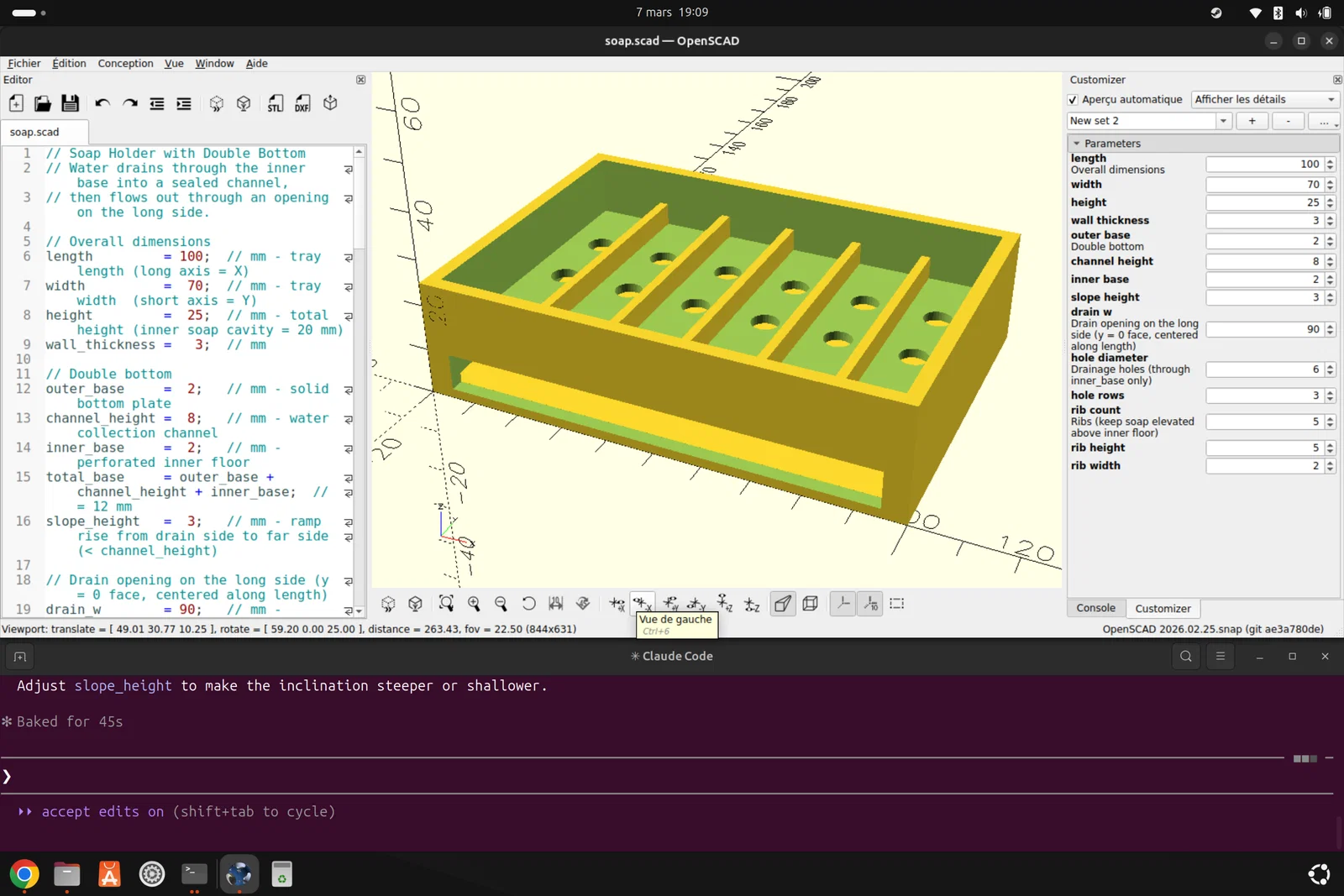
Task: Reset the 3D view
Action: point(528,604)
